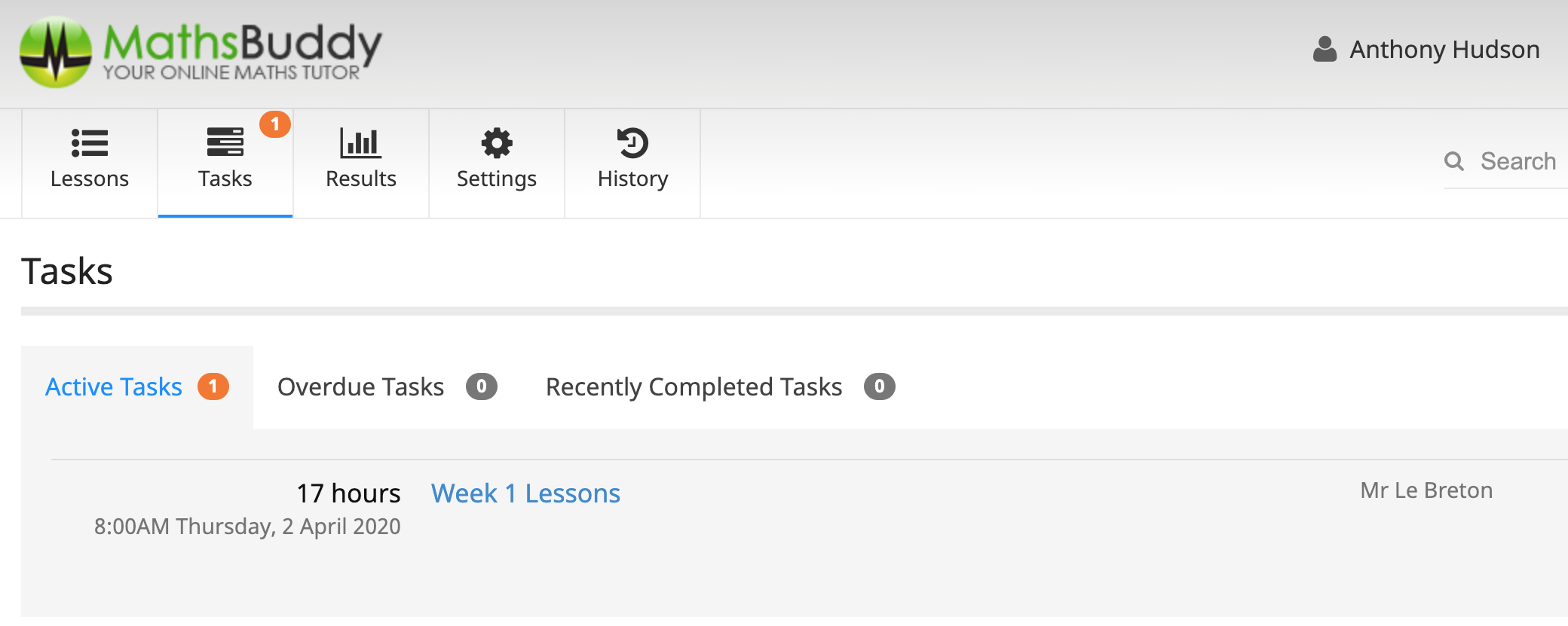Click the Active Tasks count badge
This screenshot has width=1568, height=626.
(213, 387)
